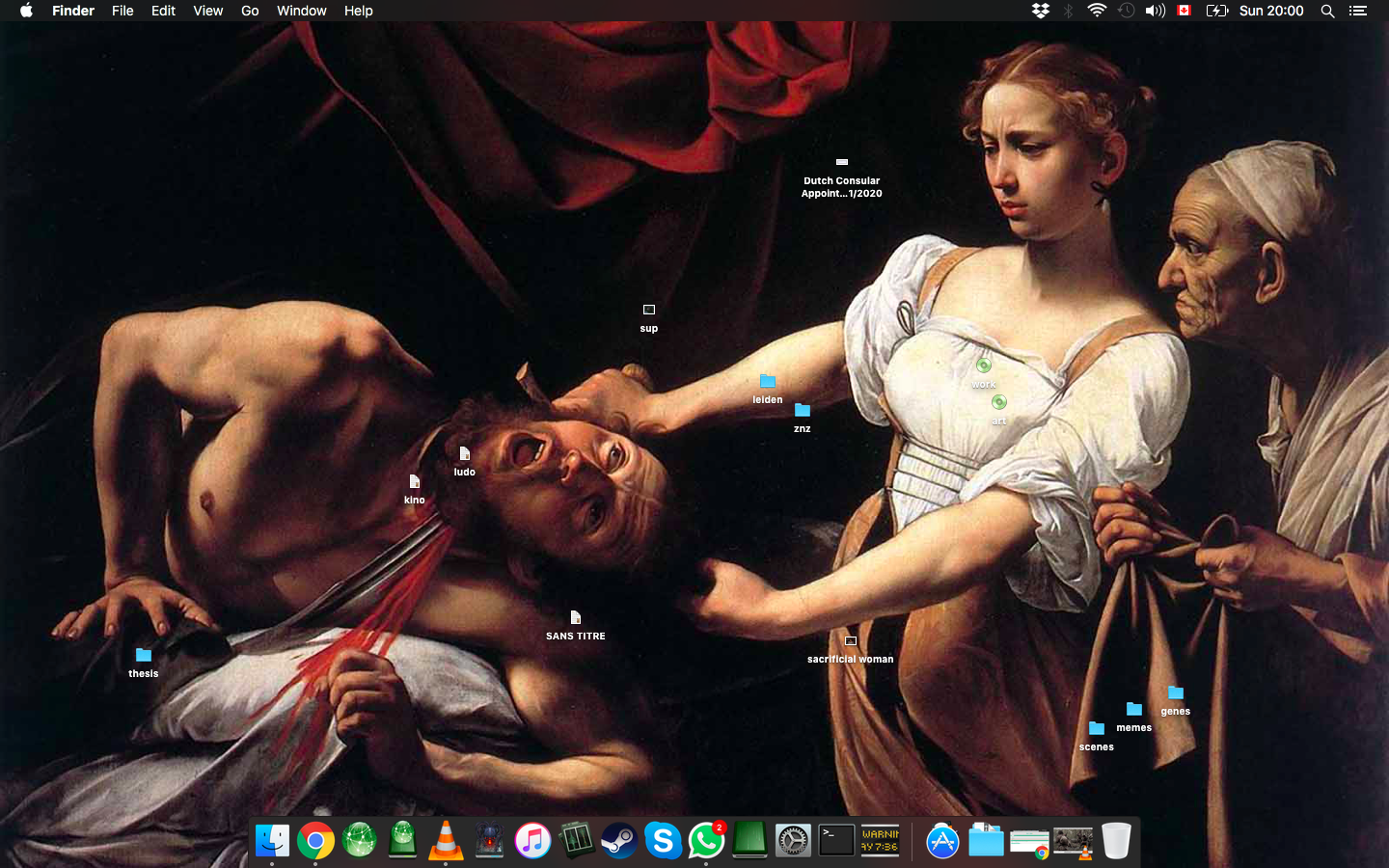Open the Trash in the dock
This screenshot has width=1389, height=868.
pyautogui.click(x=1116, y=841)
